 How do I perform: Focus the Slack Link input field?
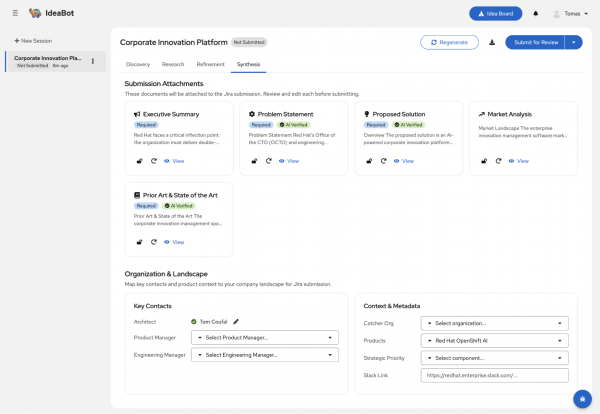[495, 375]
